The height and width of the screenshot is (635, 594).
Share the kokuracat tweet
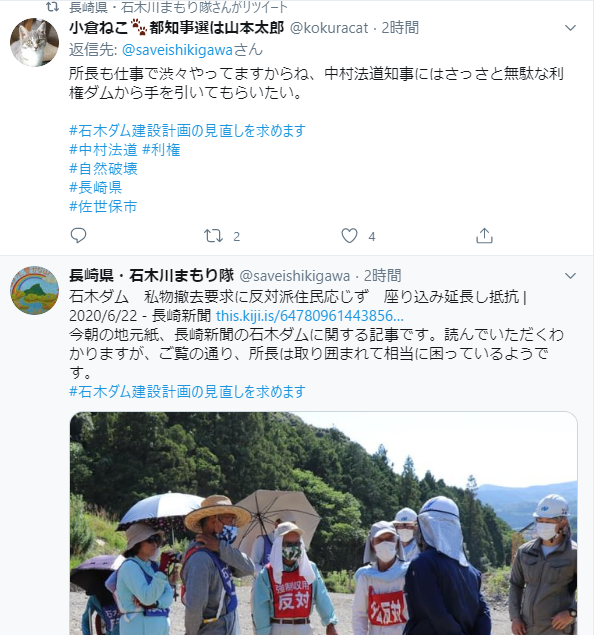484,235
